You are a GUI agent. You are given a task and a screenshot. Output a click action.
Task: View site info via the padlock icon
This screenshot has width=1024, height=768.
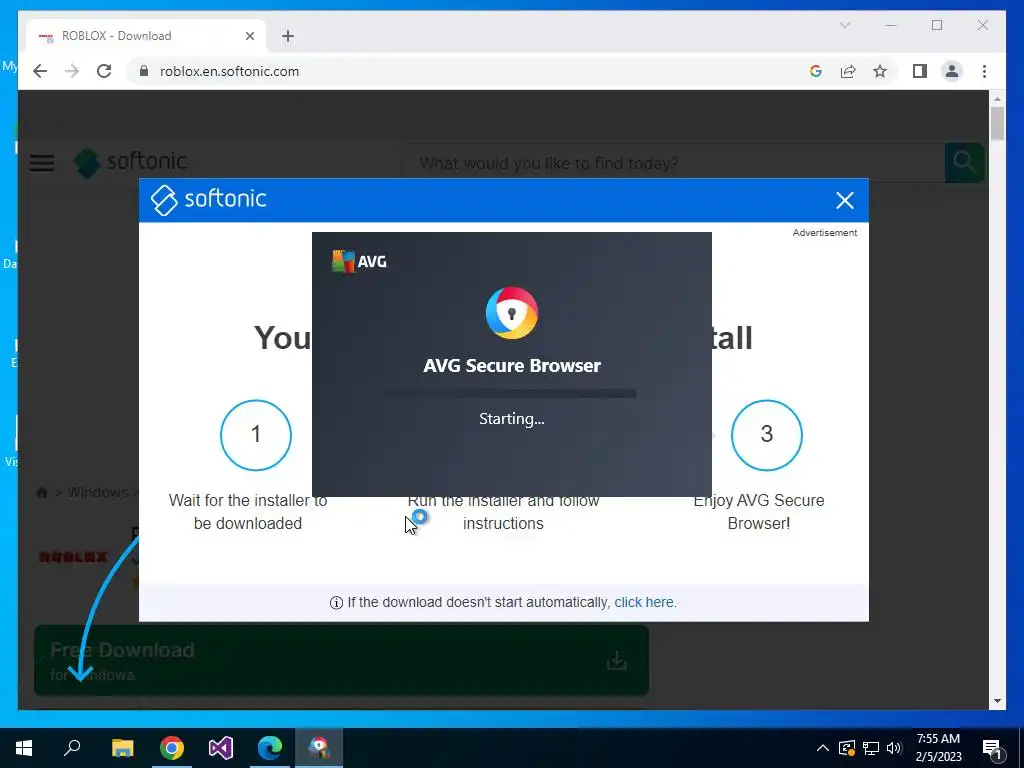(144, 71)
